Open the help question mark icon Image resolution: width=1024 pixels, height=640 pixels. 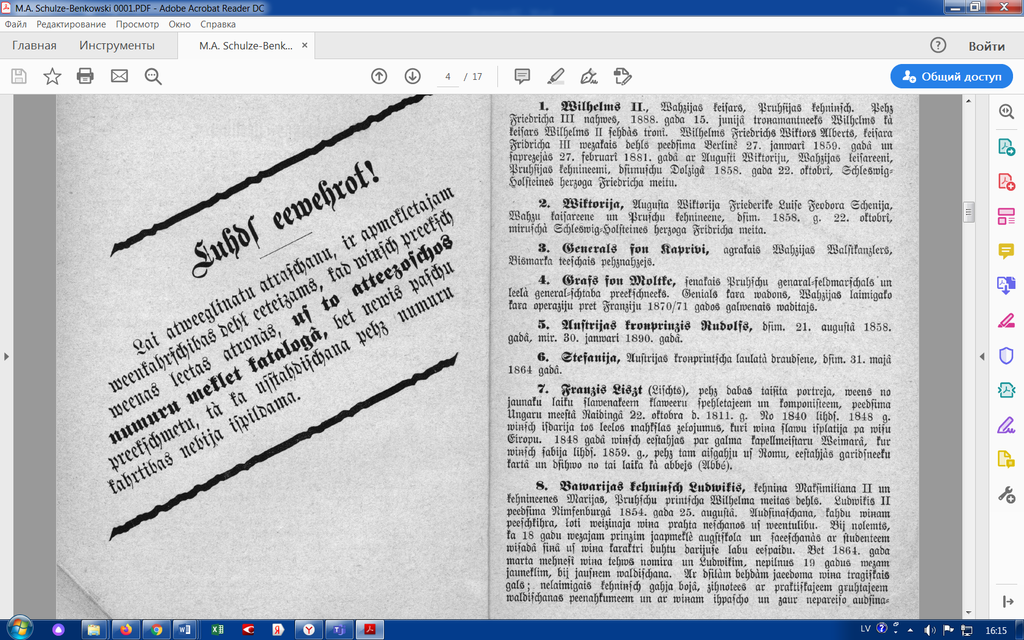[x=938, y=46]
